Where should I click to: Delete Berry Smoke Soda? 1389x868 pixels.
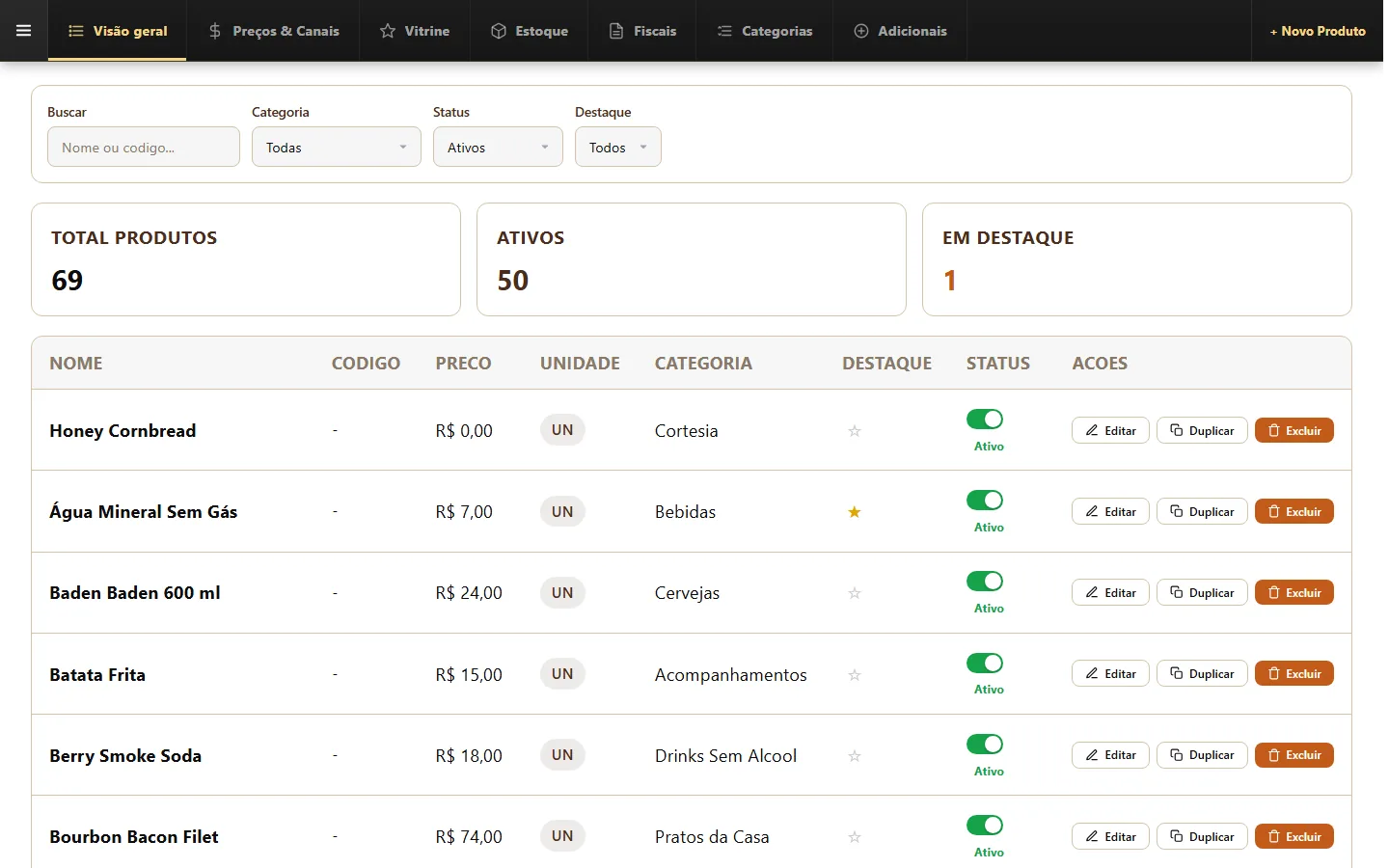(x=1294, y=755)
